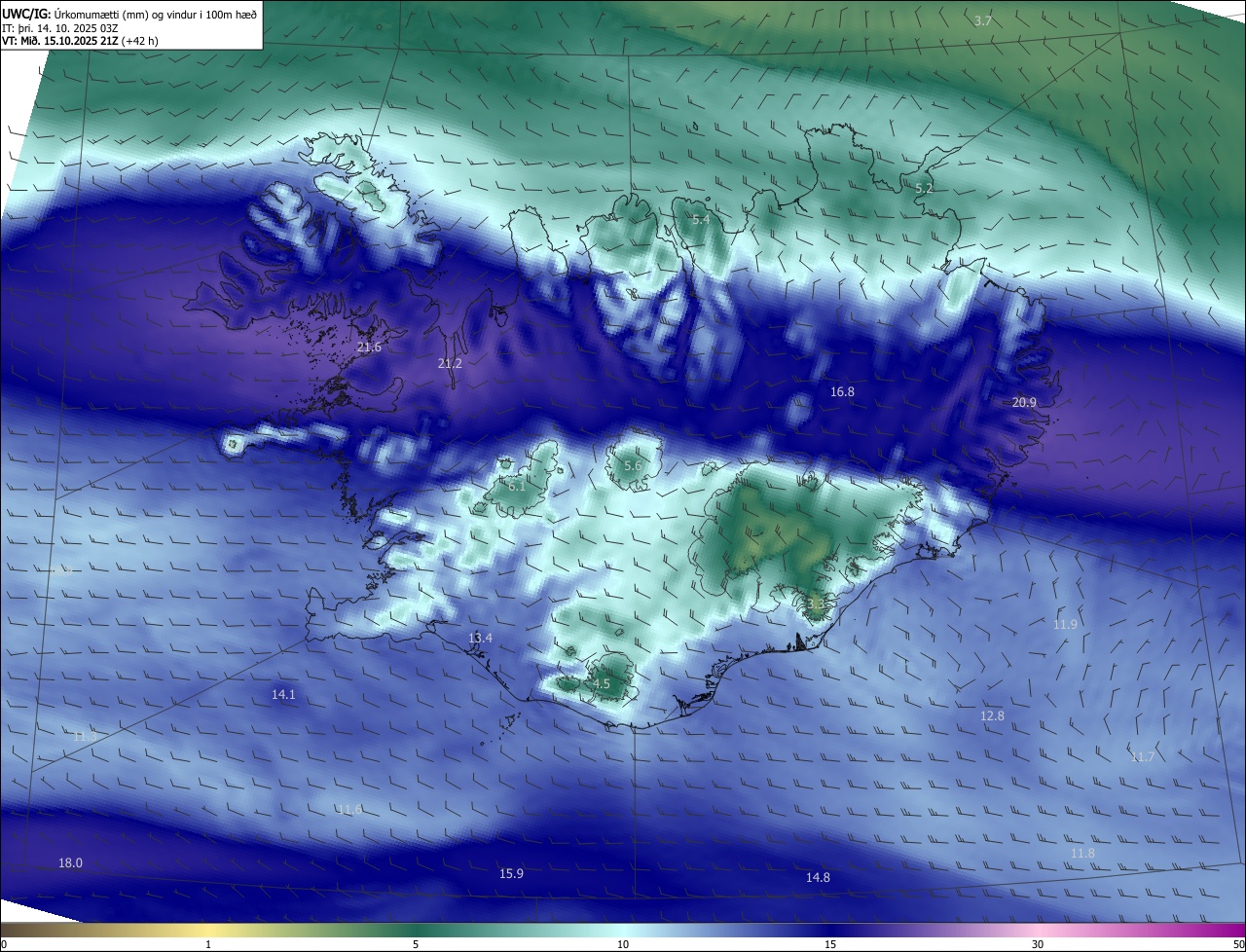Click the 3.7 value label
The height and width of the screenshot is (952, 1246).
(x=983, y=20)
